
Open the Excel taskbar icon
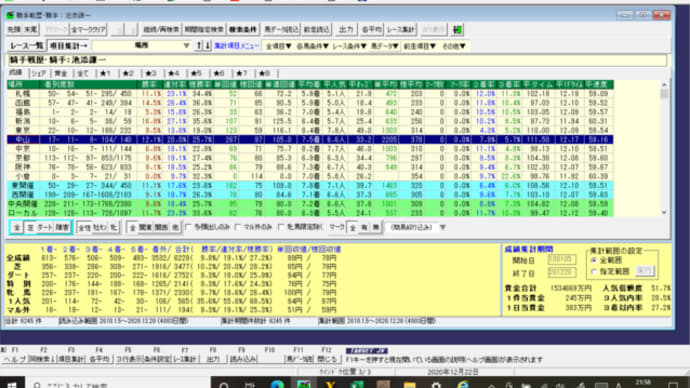(356, 384)
